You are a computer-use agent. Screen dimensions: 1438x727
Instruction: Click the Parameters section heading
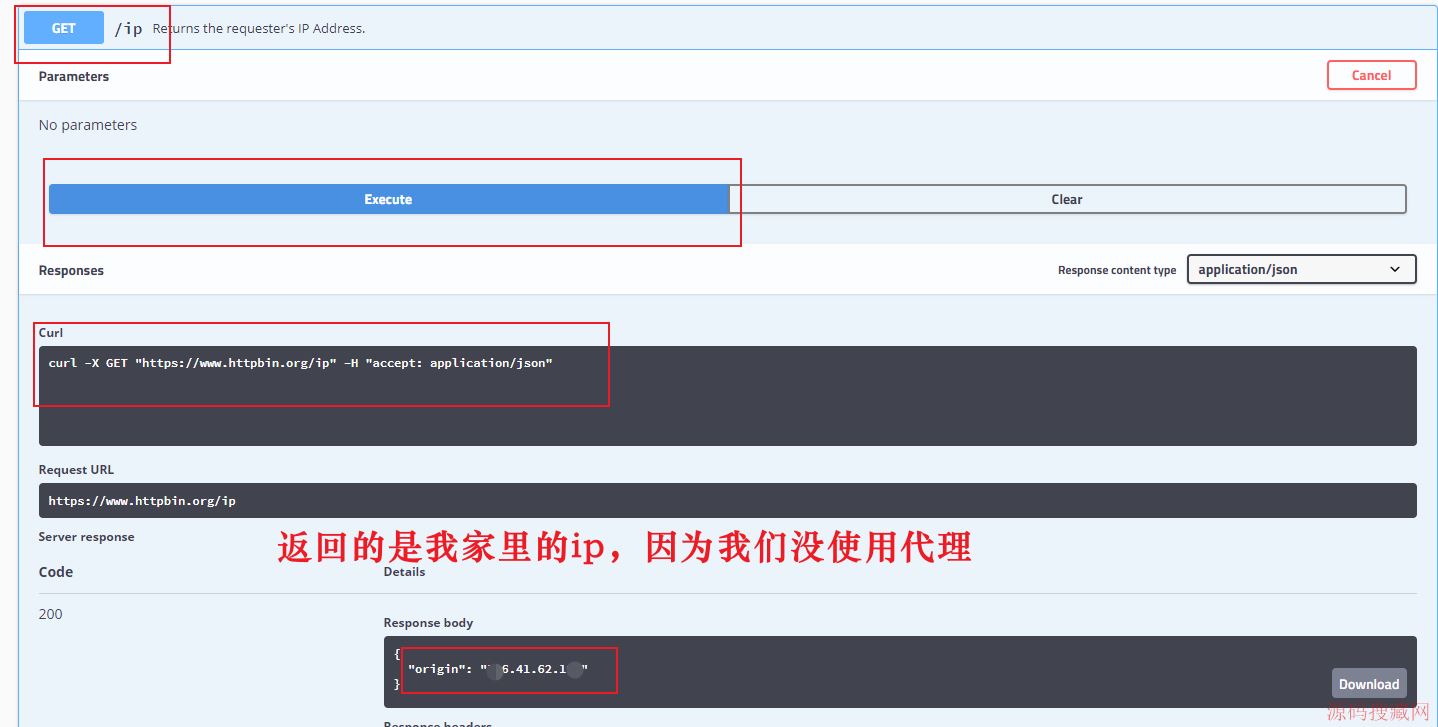point(74,76)
